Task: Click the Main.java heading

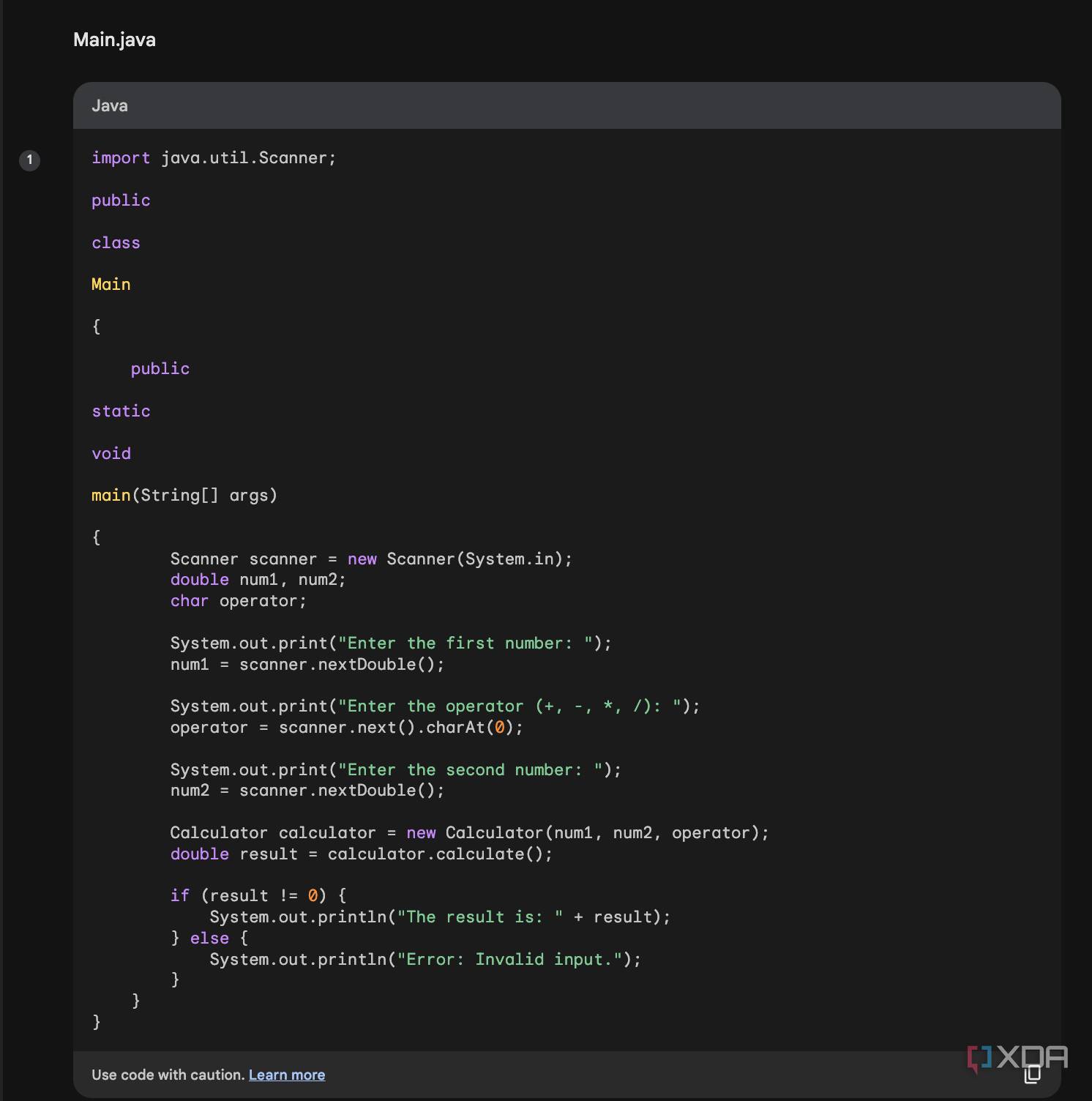Action: click(114, 40)
